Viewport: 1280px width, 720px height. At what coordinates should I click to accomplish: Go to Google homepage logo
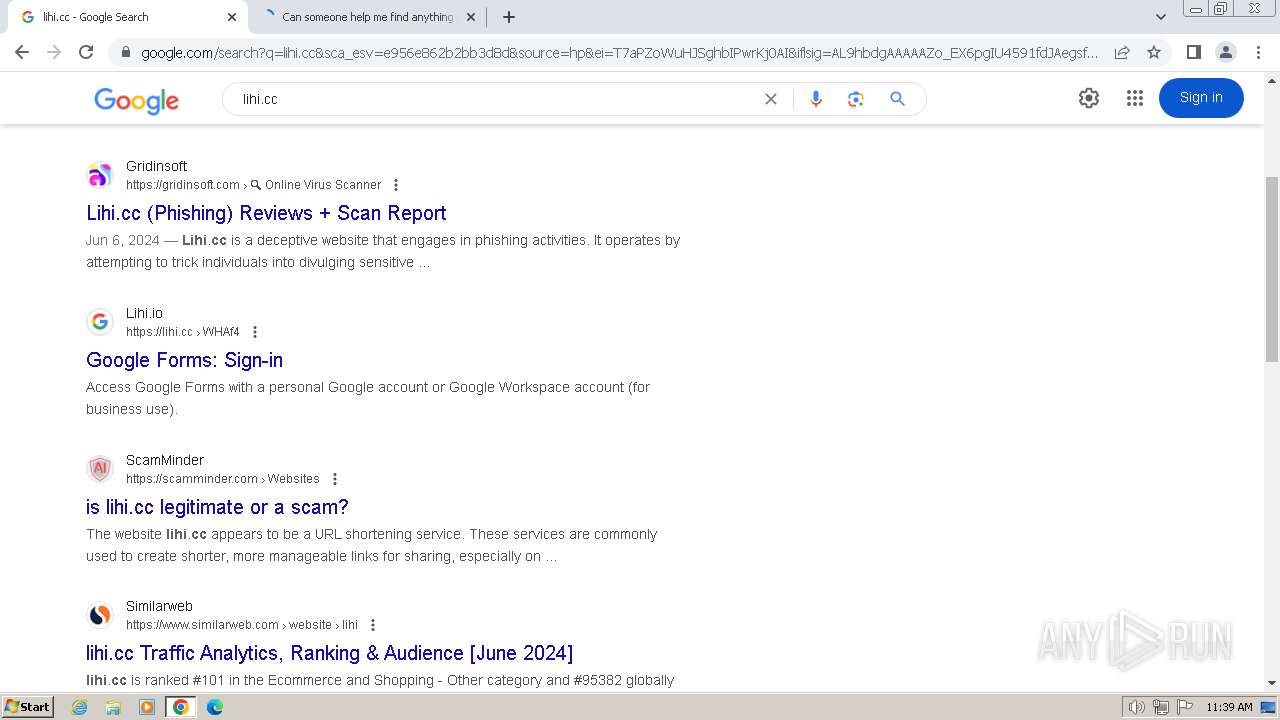coord(136,100)
